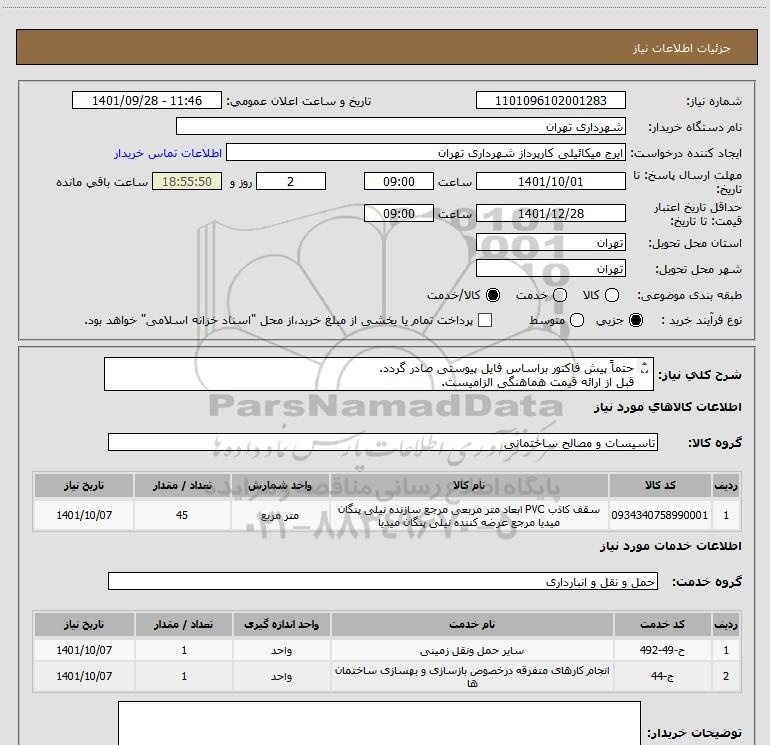Screen dimensions: 770x745
Task: Click service code ج-44
Action: pyautogui.click(x=662, y=676)
